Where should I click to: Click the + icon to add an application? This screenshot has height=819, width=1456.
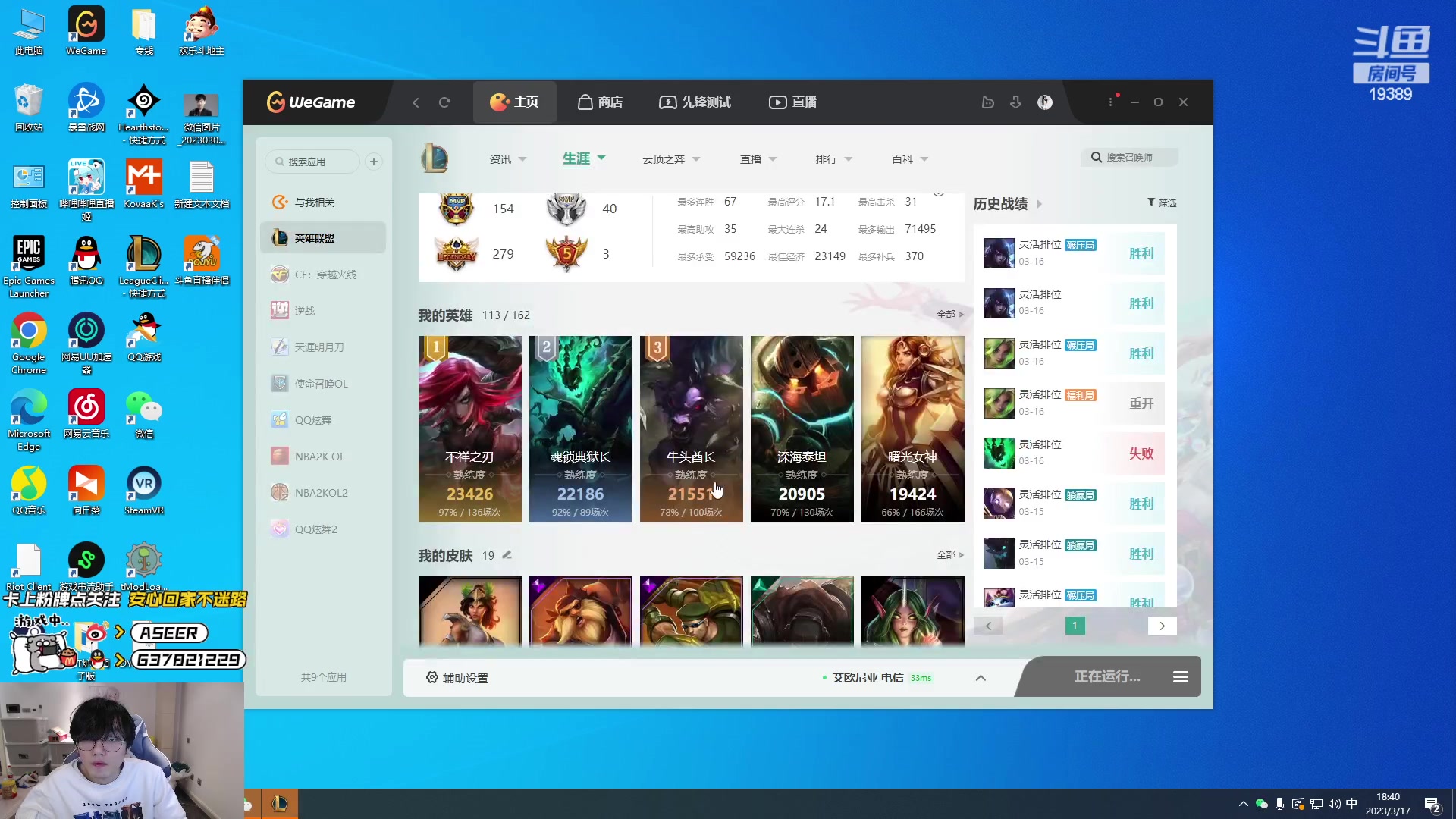pos(373,161)
